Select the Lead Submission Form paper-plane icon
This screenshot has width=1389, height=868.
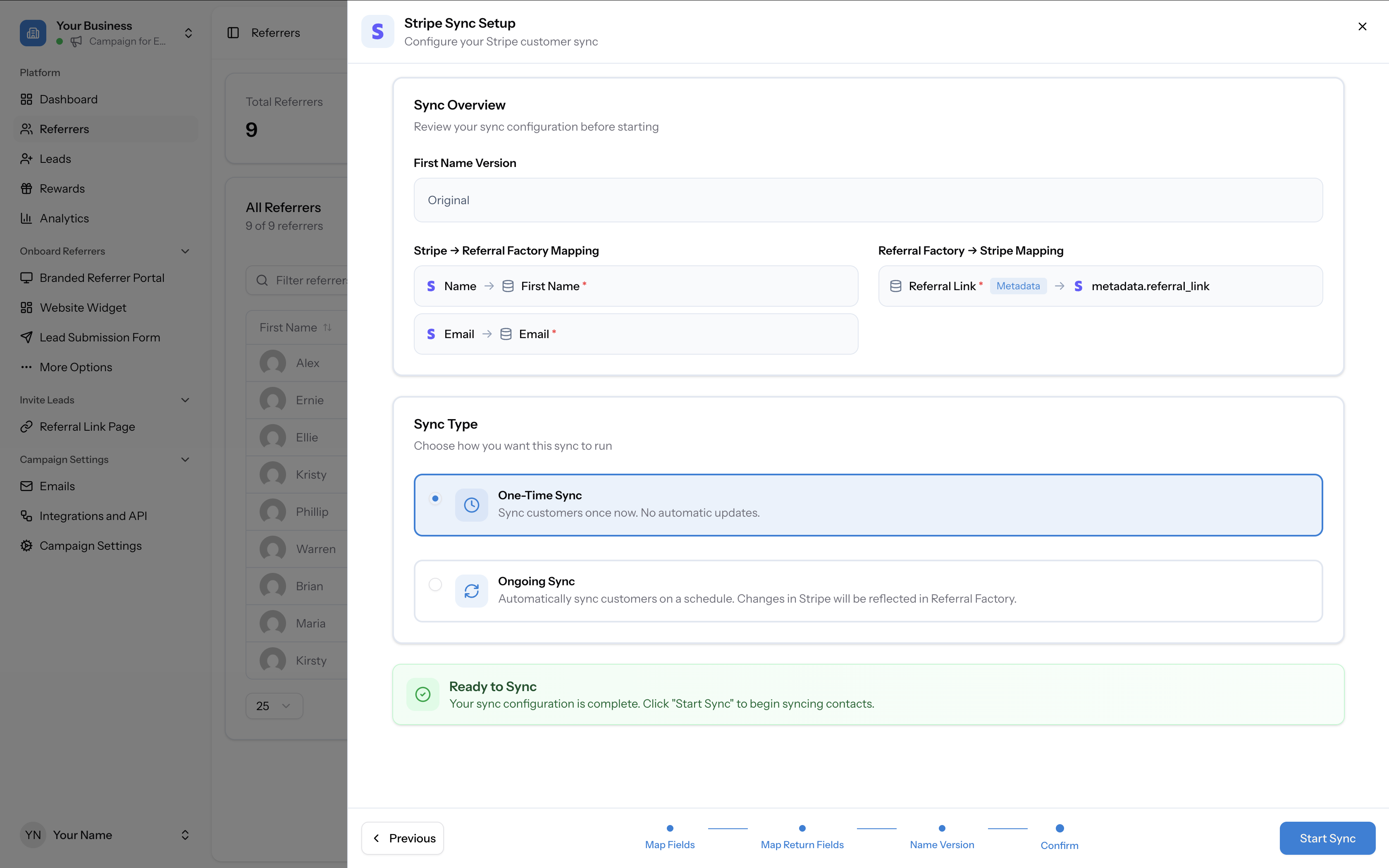click(x=26, y=337)
